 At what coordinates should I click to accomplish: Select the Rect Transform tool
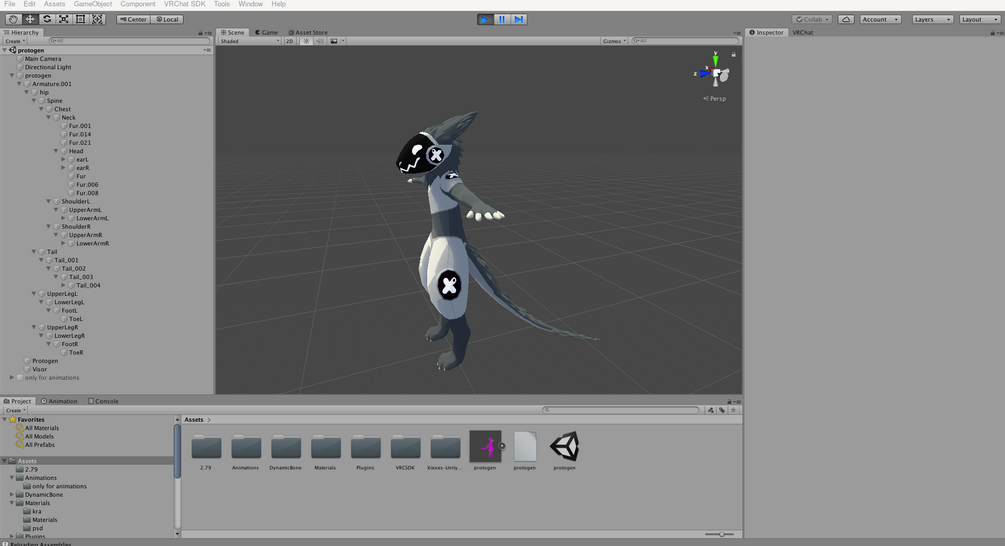(x=81, y=19)
